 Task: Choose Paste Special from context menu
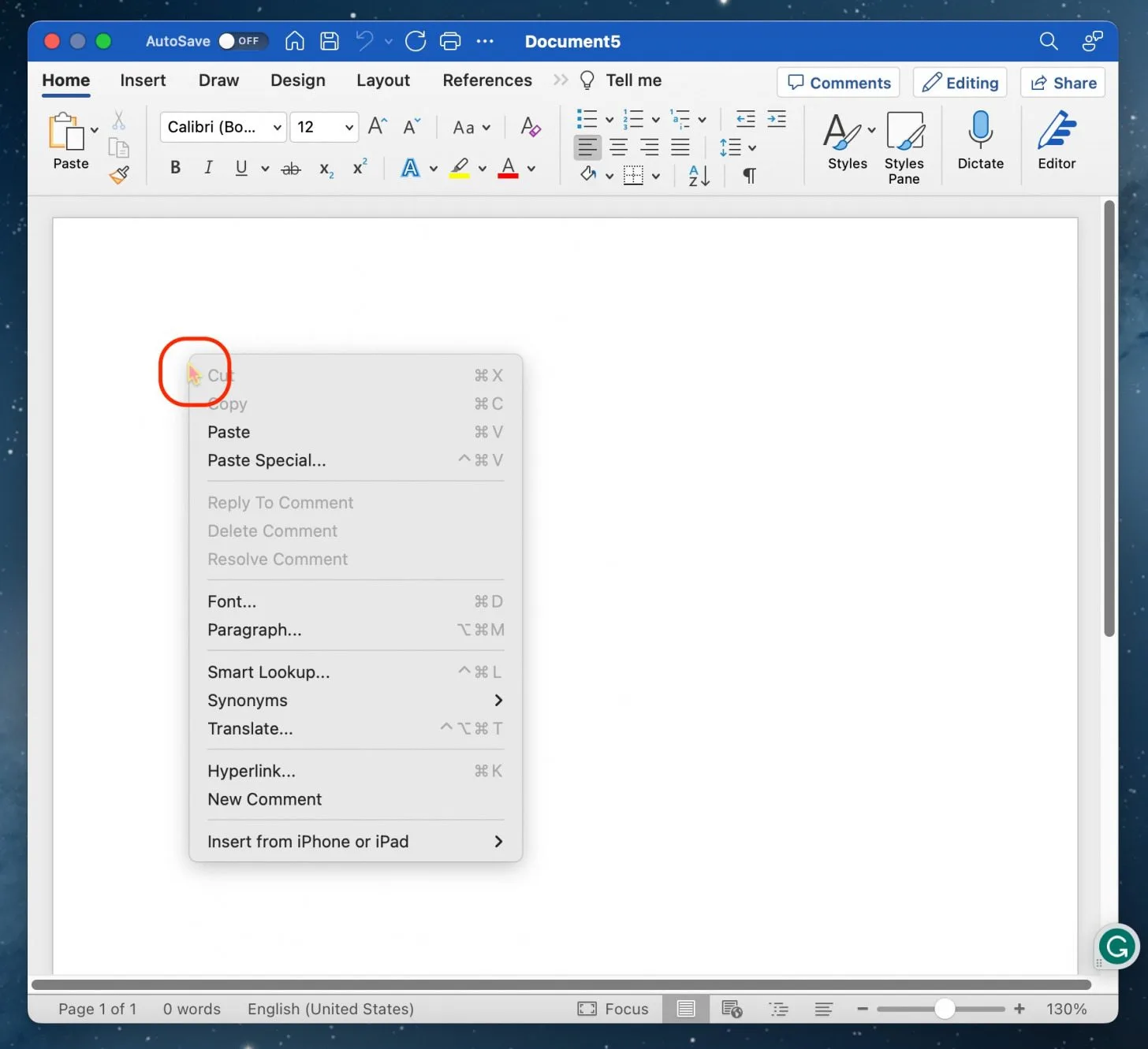click(x=266, y=460)
